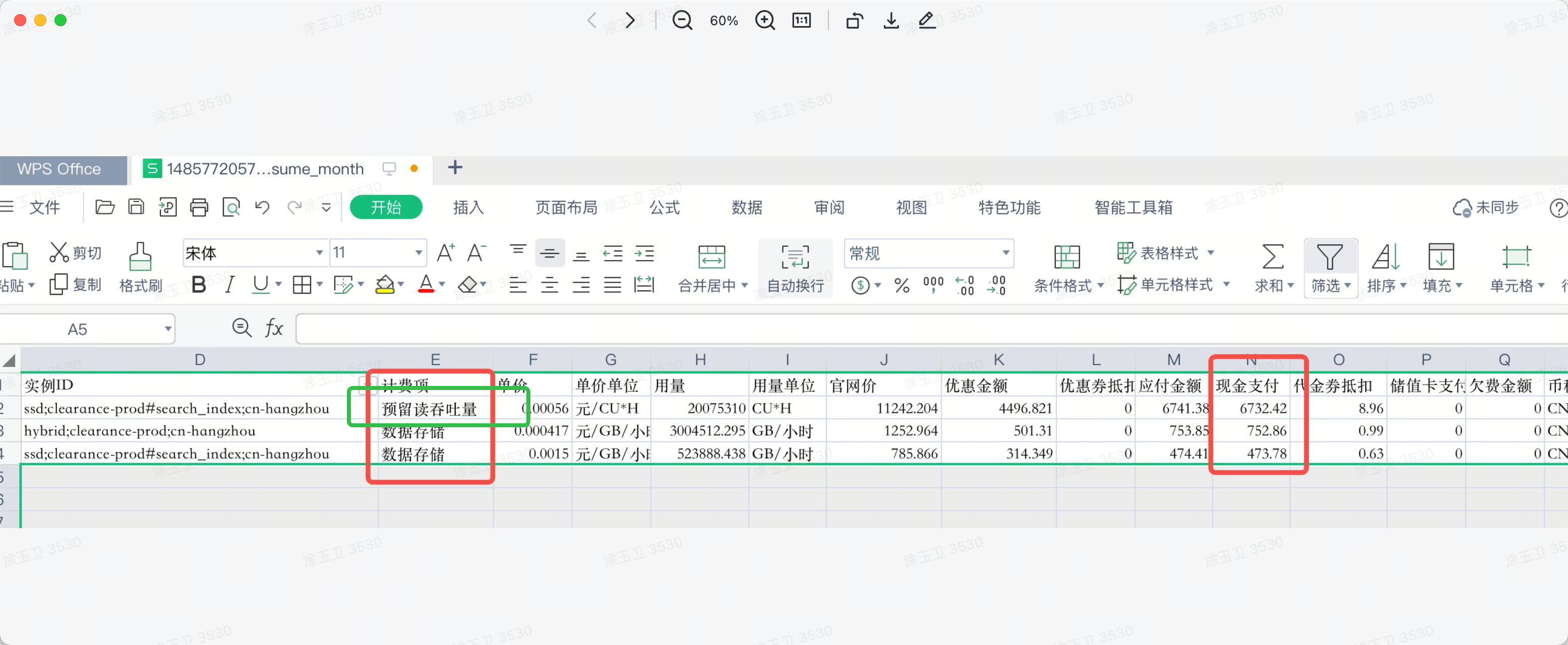Redo the last action
The width and height of the screenshot is (1568, 645).
(x=294, y=208)
